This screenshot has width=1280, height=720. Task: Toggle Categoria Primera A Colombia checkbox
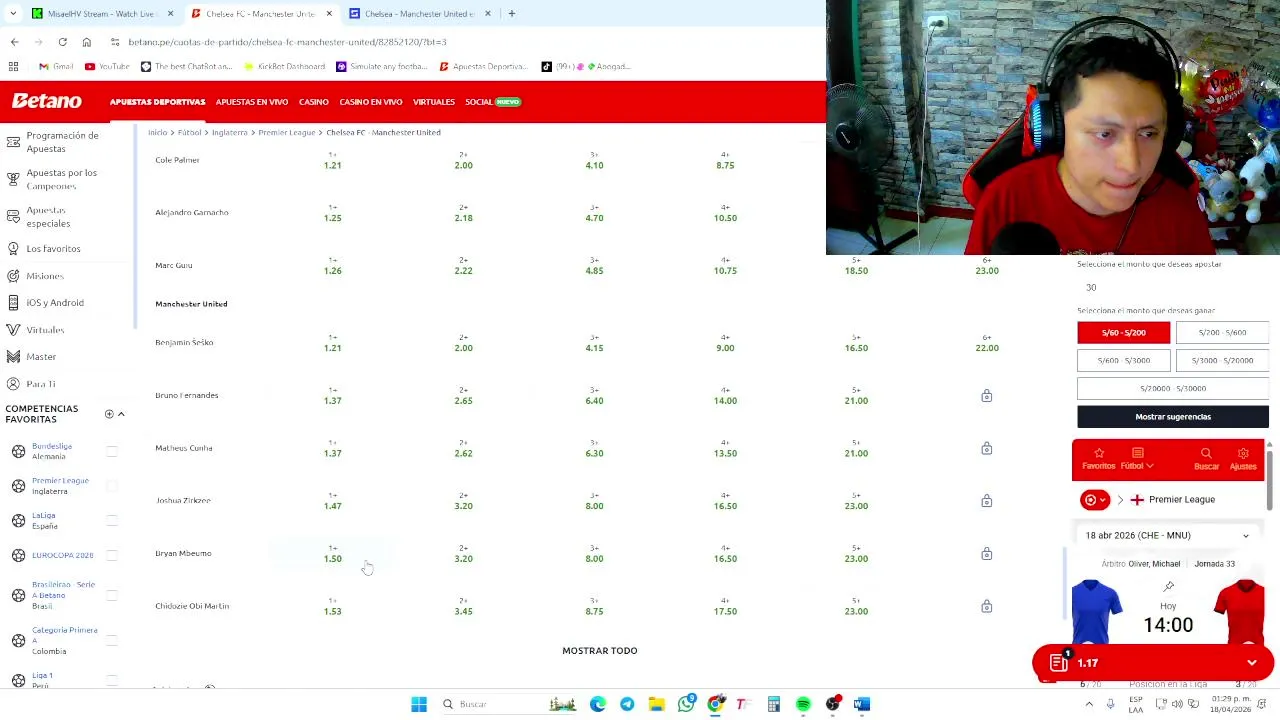tap(112, 640)
